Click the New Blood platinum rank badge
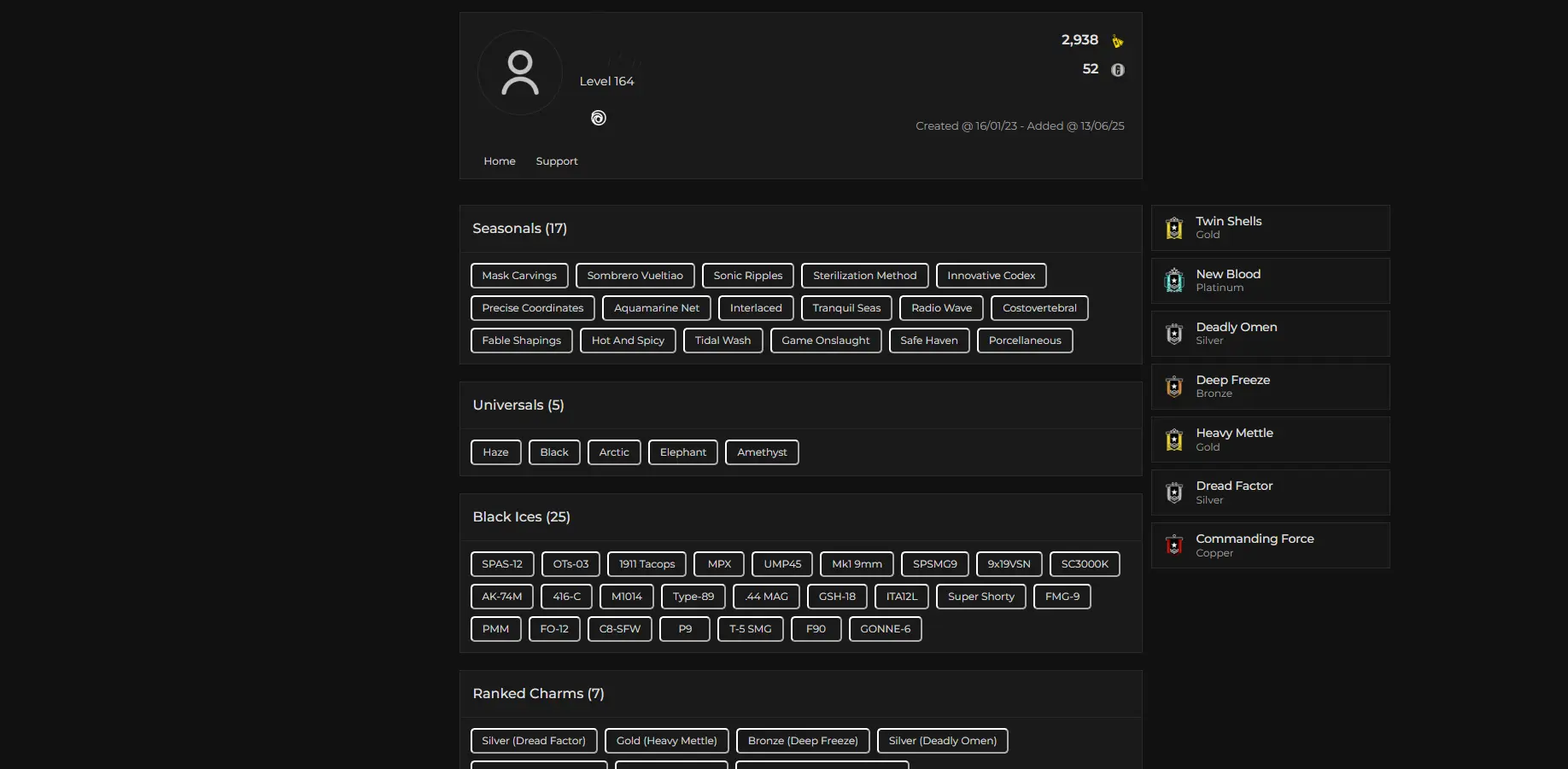The width and height of the screenshot is (1568, 769). coord(1174,281)
